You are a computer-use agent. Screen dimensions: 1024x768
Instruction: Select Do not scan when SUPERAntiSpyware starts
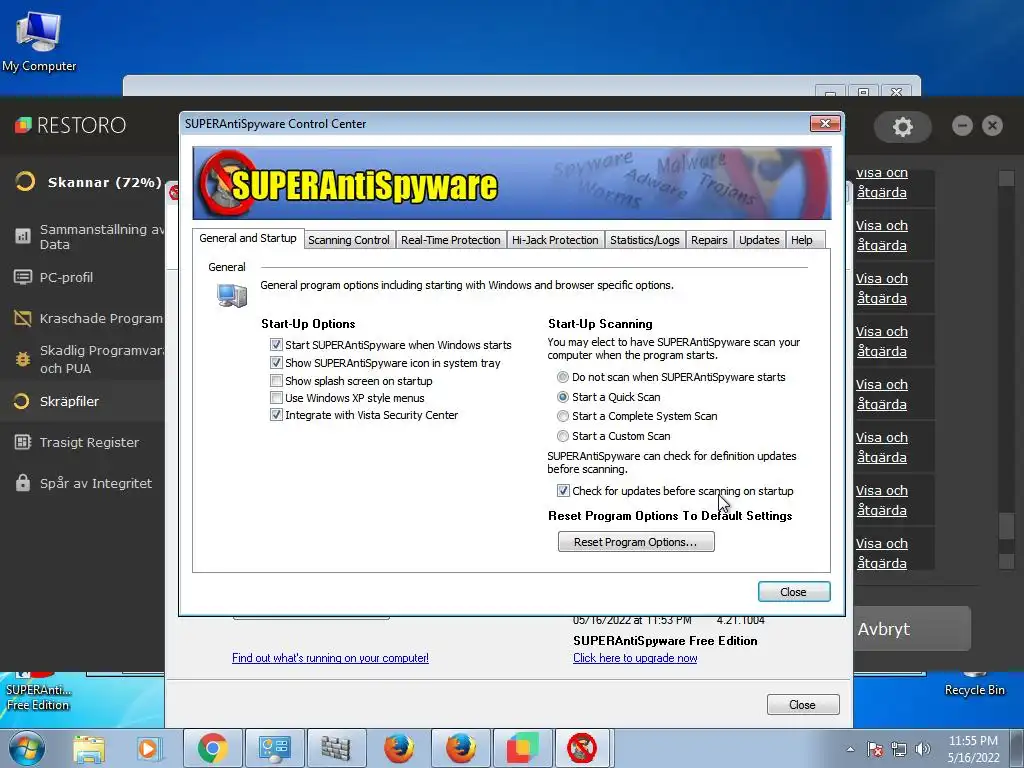coord(562,377)
